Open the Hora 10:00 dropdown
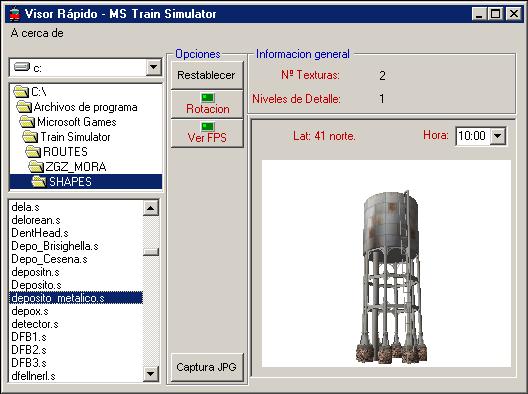 coord(497,136)
